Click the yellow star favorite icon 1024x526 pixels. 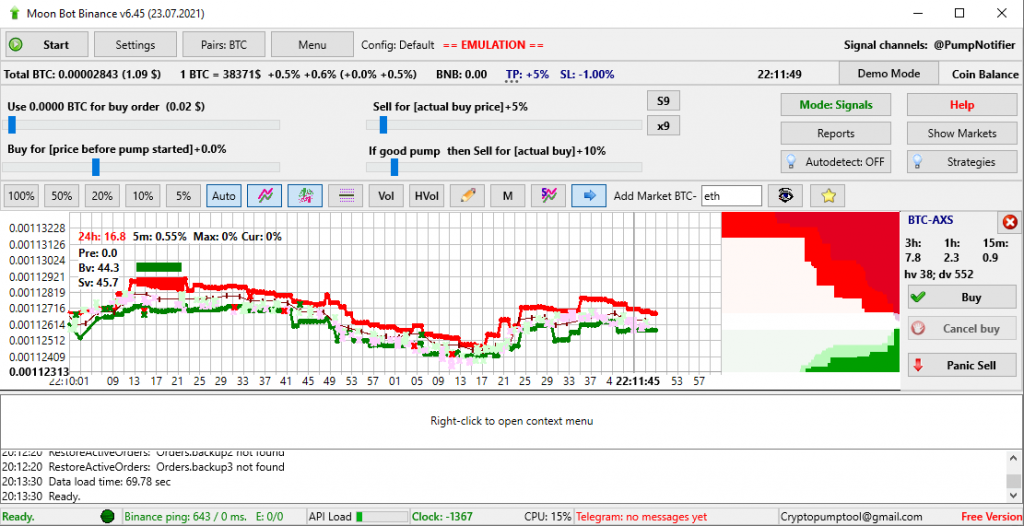pos(827,195)
